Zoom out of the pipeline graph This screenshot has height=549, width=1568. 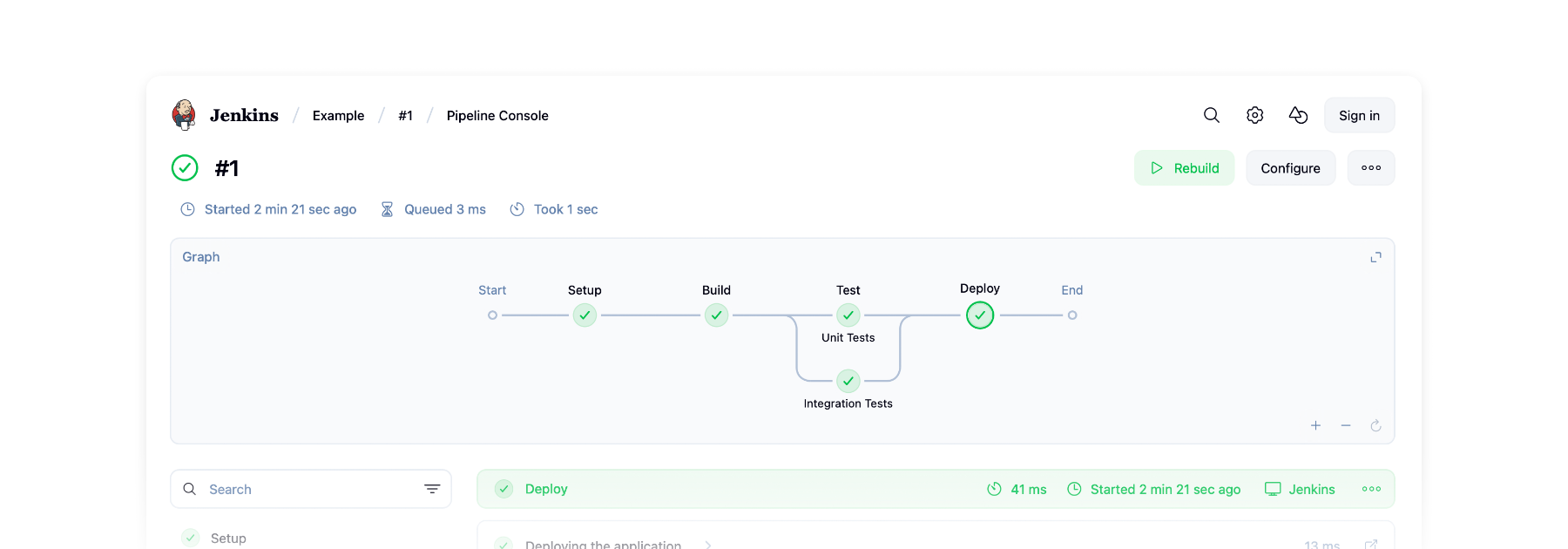[x=1345, y=426]
